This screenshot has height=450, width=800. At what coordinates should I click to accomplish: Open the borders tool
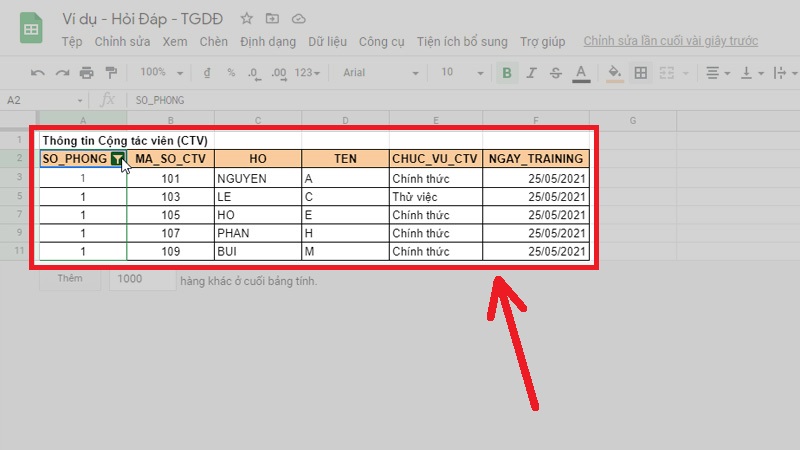point(641,72)
